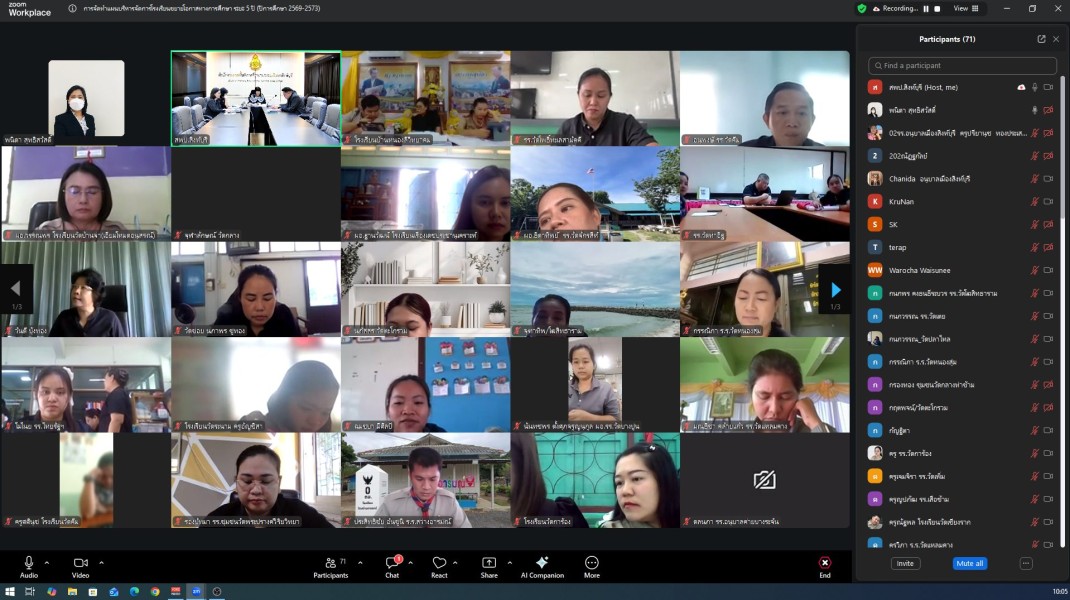Pause the cloud recording
Image resolution: width=1070 pixels, height=600 pixels.
pos(926,8)
